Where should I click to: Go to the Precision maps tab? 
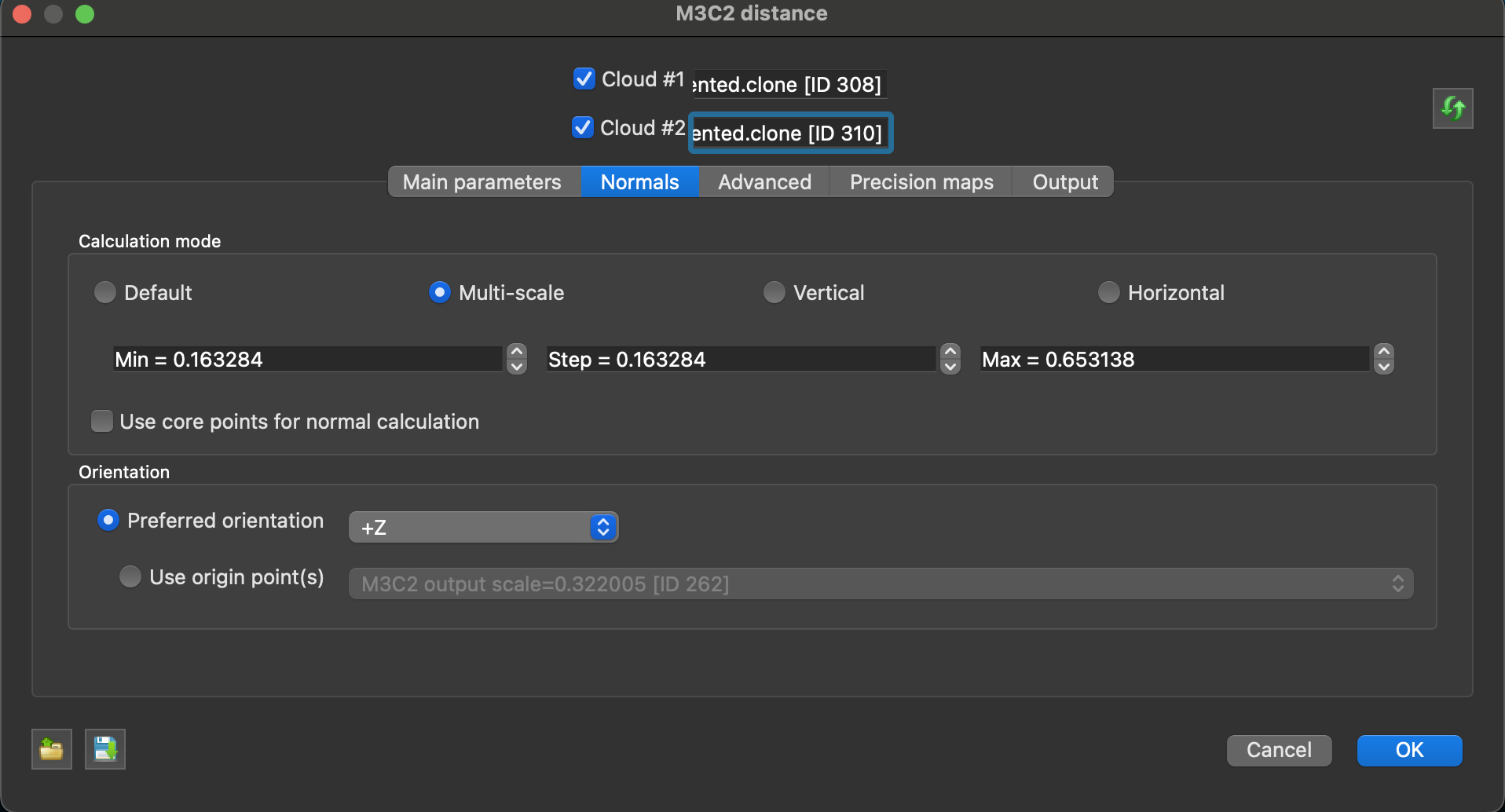921,182
